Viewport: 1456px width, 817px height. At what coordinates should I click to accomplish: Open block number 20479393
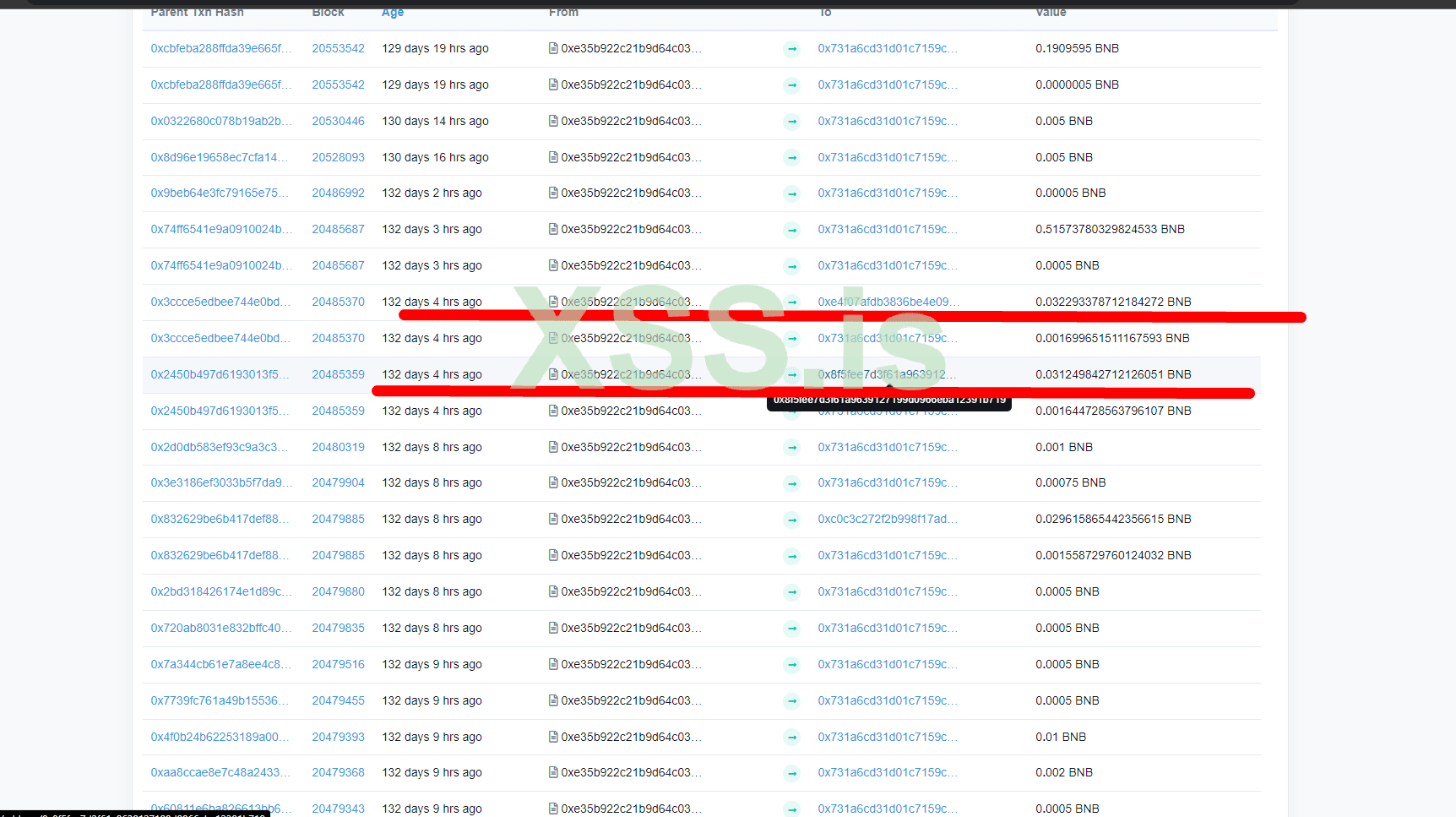[x=339, y=737]
